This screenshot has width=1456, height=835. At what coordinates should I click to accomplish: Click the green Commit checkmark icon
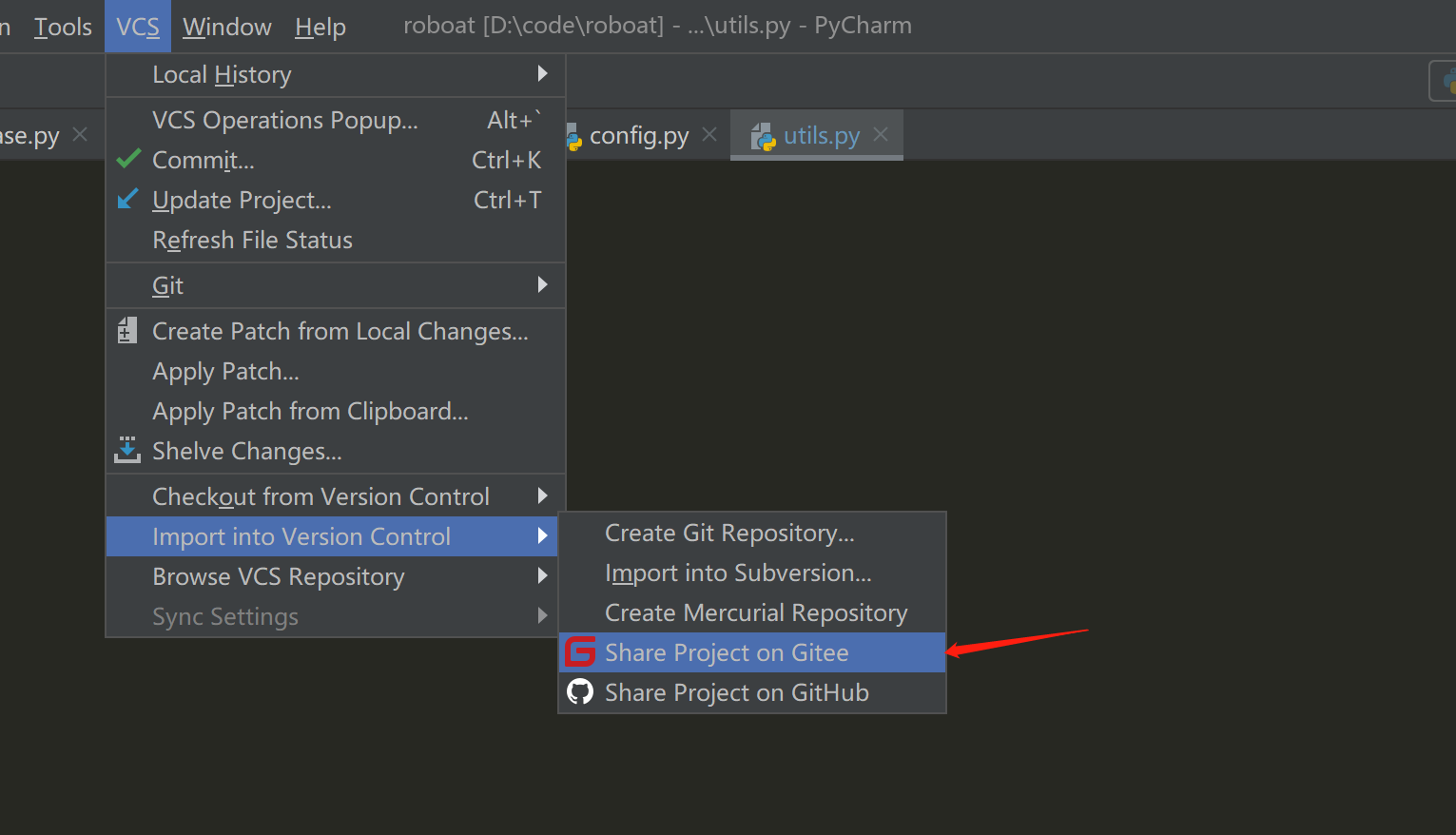tap(128, 159)
